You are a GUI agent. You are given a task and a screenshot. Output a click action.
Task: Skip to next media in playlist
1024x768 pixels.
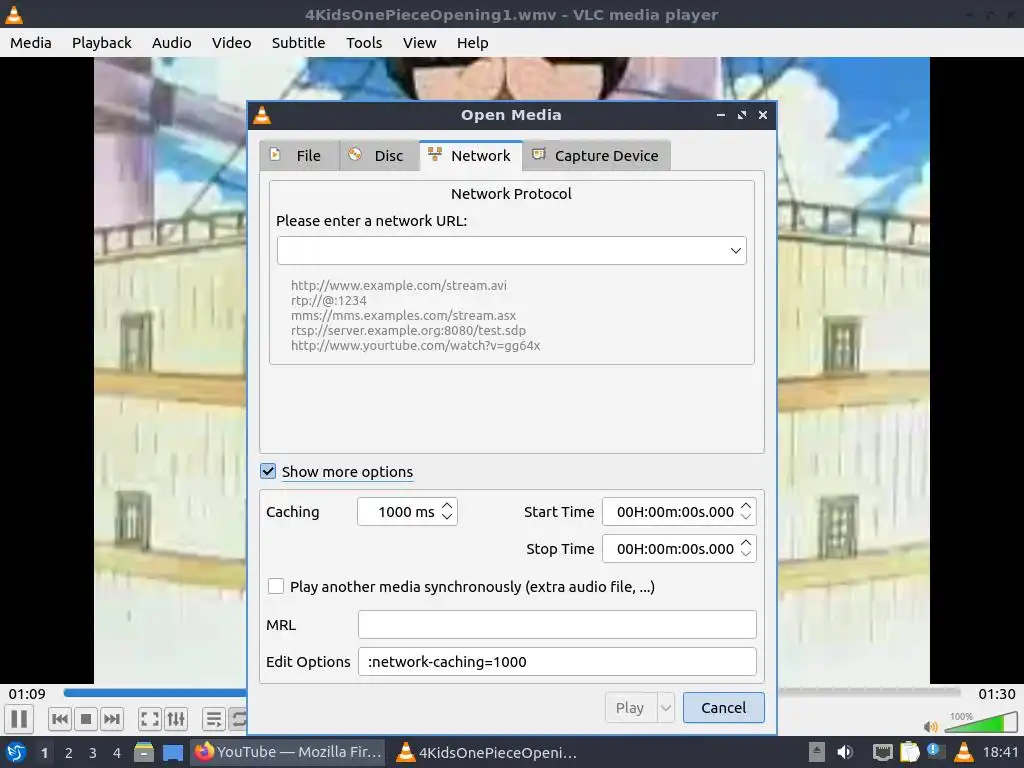tap(112, 720)
